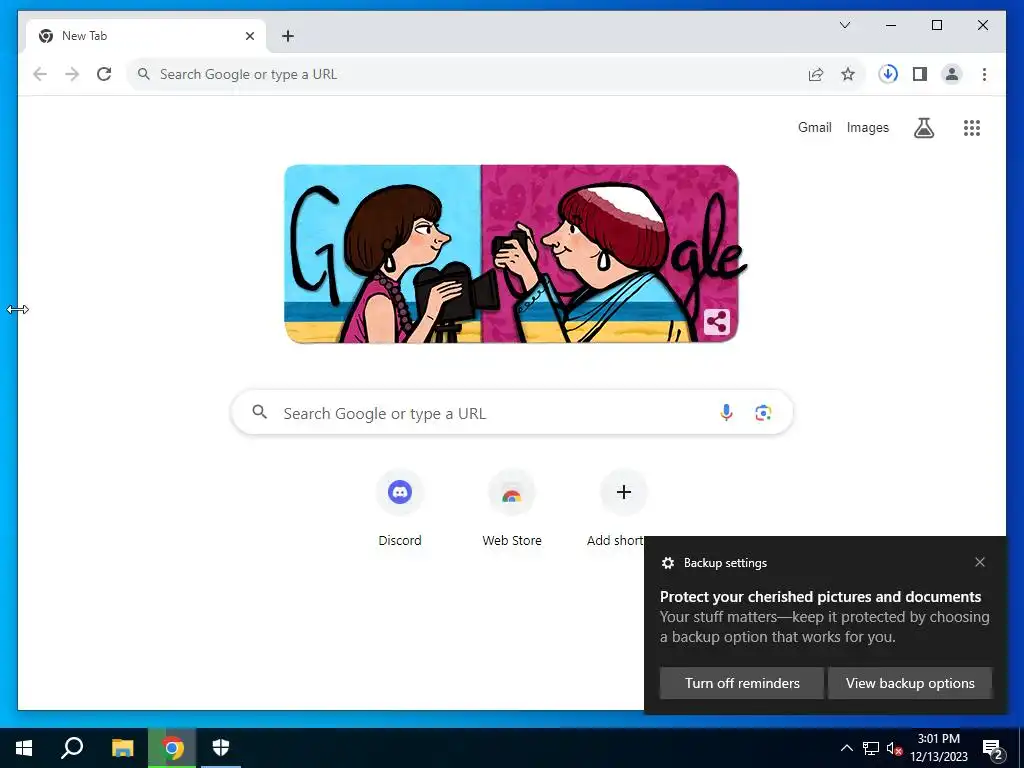The height and width of the screenshot is (768, 1024).
Task: Open the Images link
Action: point(867,127)
